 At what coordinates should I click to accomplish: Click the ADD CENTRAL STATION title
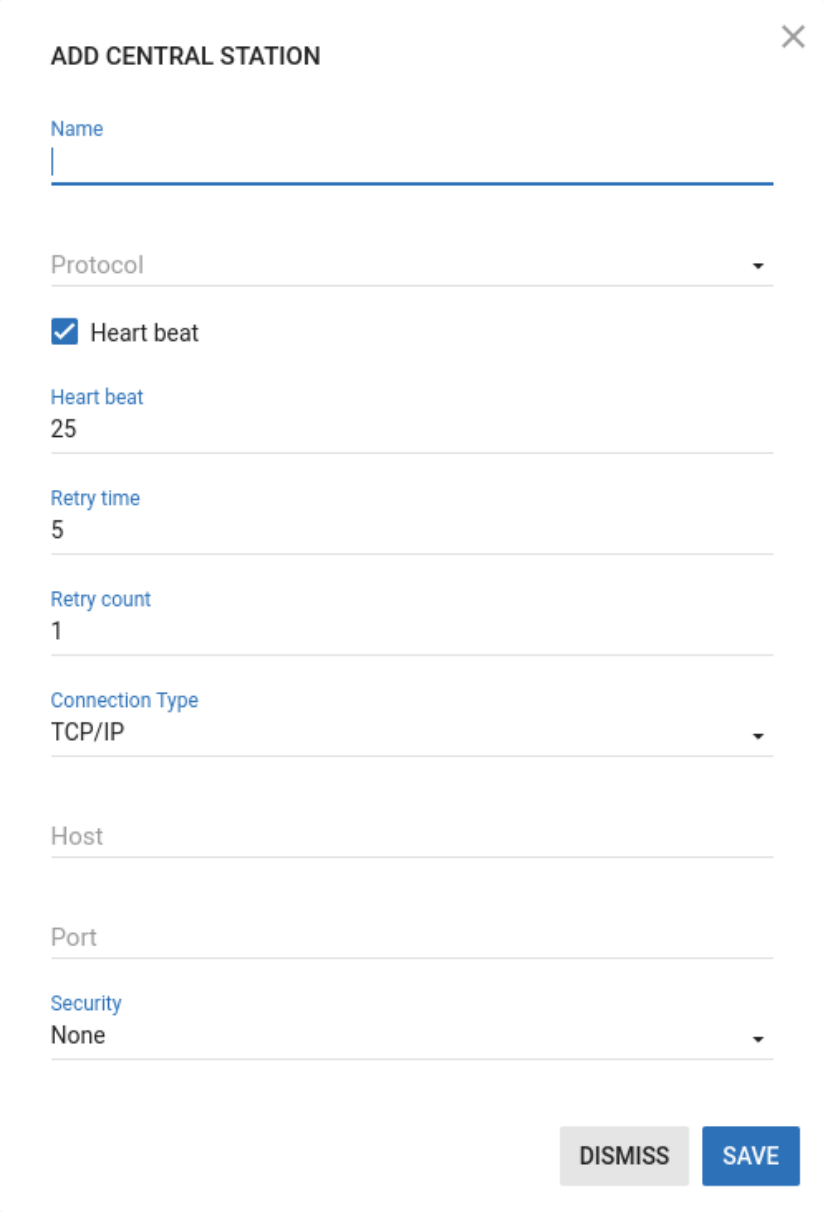(185, 56)
